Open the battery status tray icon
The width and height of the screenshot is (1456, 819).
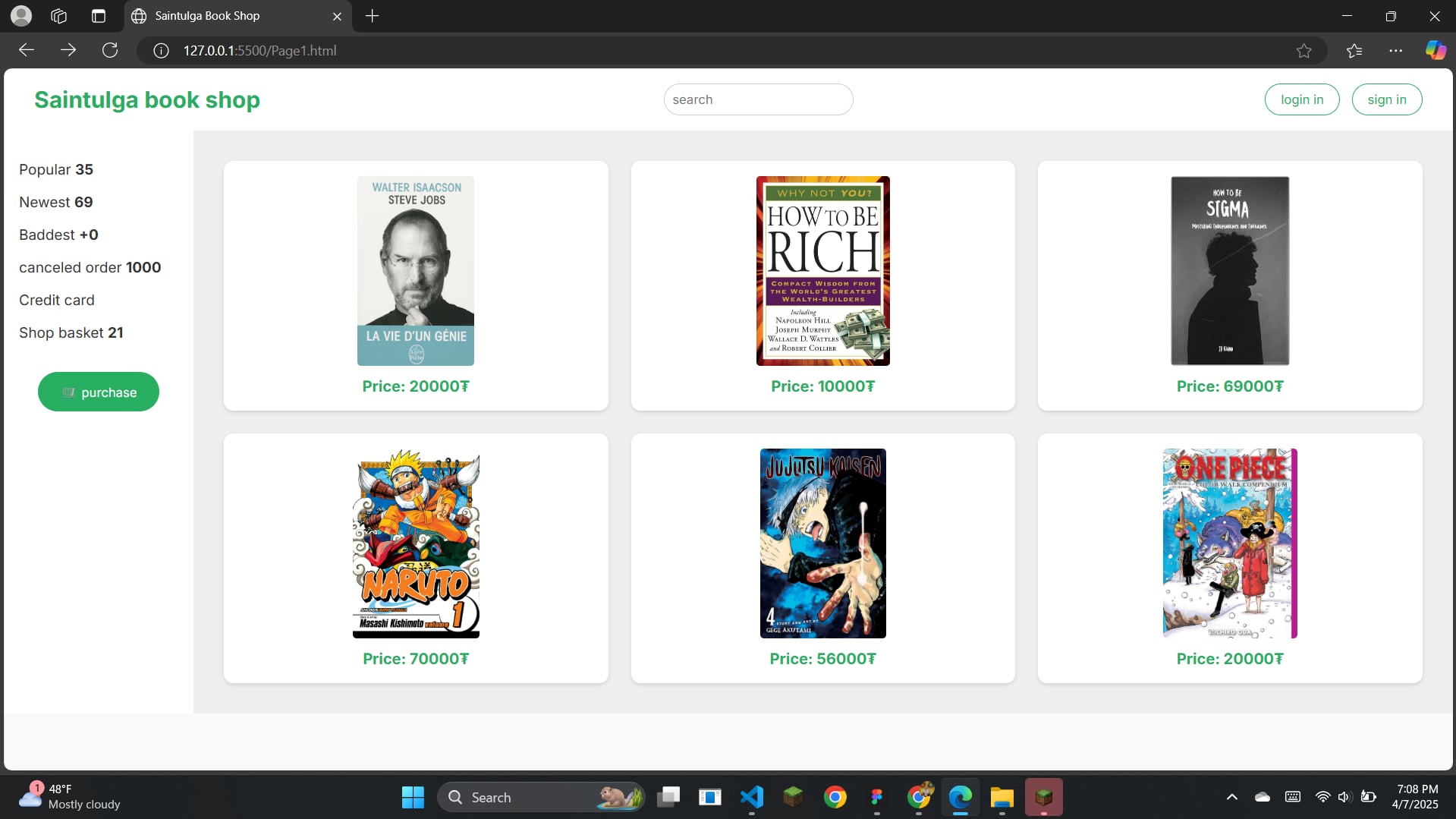click(x=1369, y=797)
